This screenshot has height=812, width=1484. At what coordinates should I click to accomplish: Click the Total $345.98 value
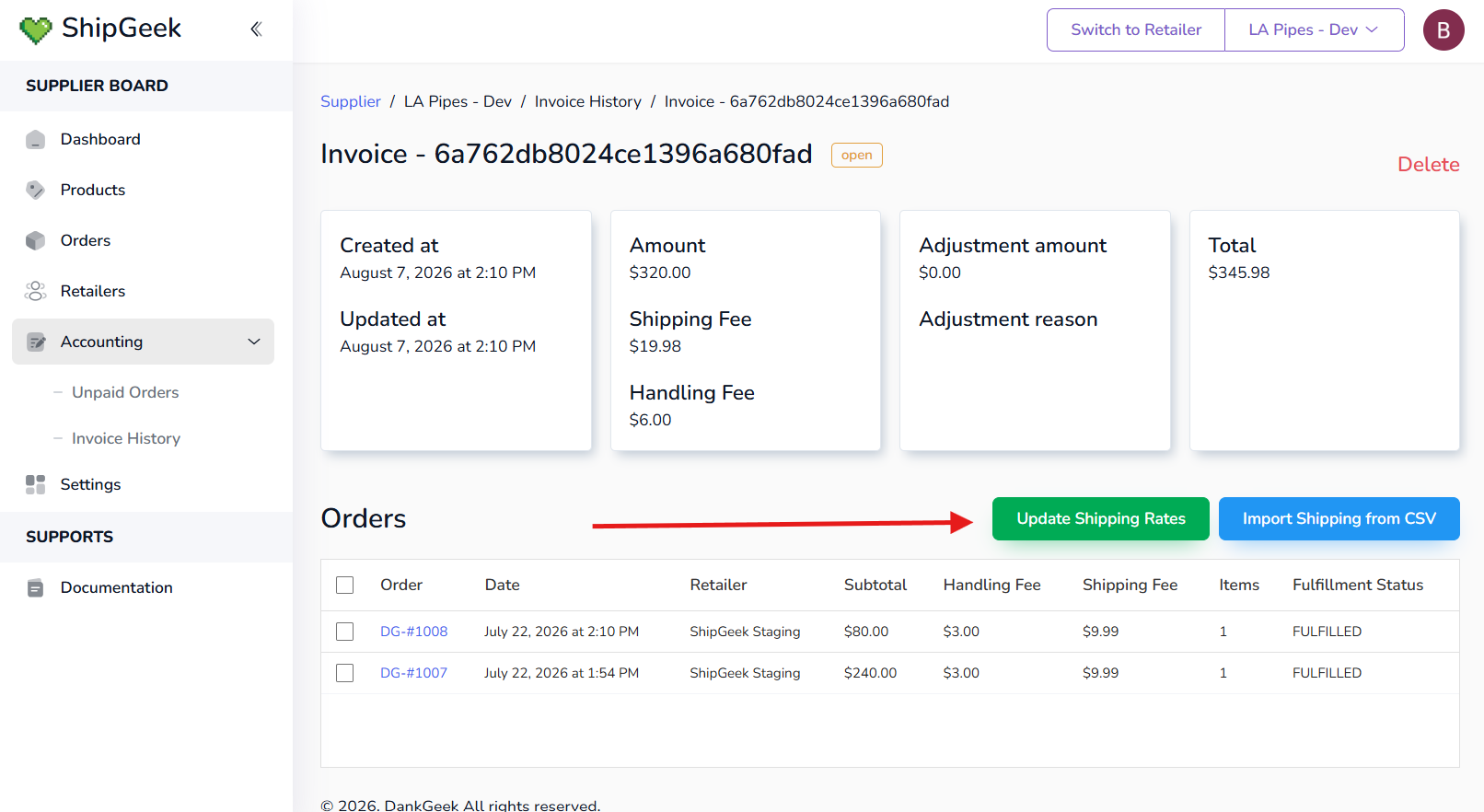pyautogui.click(x=1239, y=273)
